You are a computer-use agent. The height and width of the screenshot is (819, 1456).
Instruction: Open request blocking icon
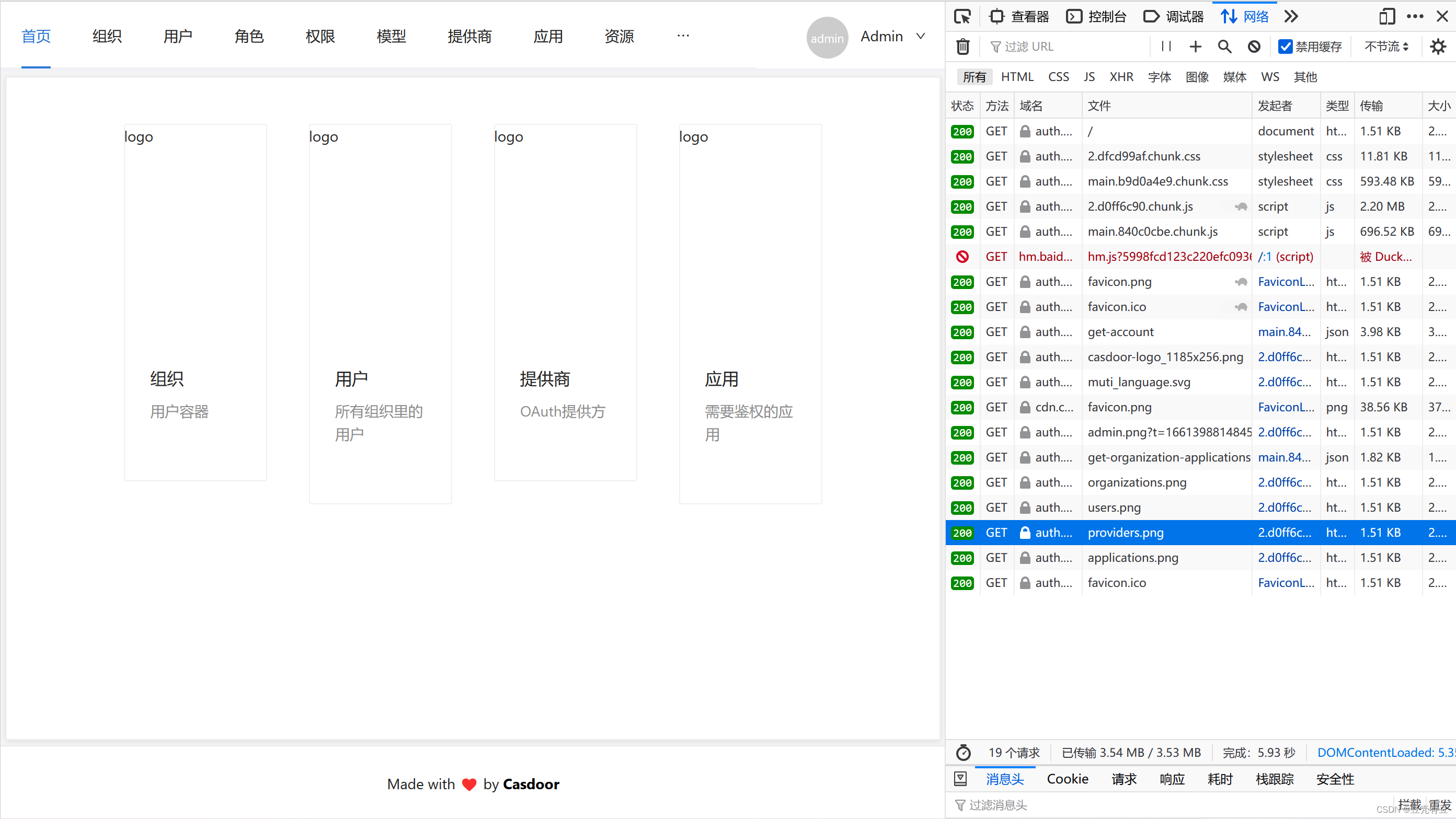pyautogui.click(x=1254, y=47)
